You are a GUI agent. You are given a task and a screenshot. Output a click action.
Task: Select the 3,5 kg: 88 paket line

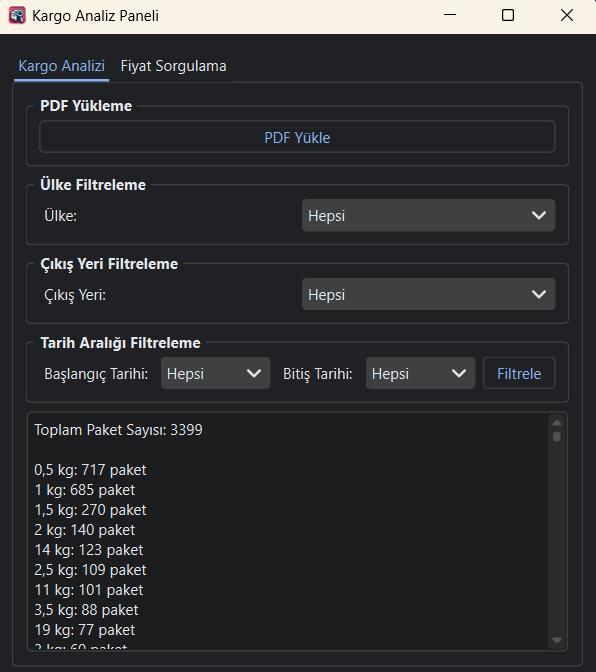(87, 610)
